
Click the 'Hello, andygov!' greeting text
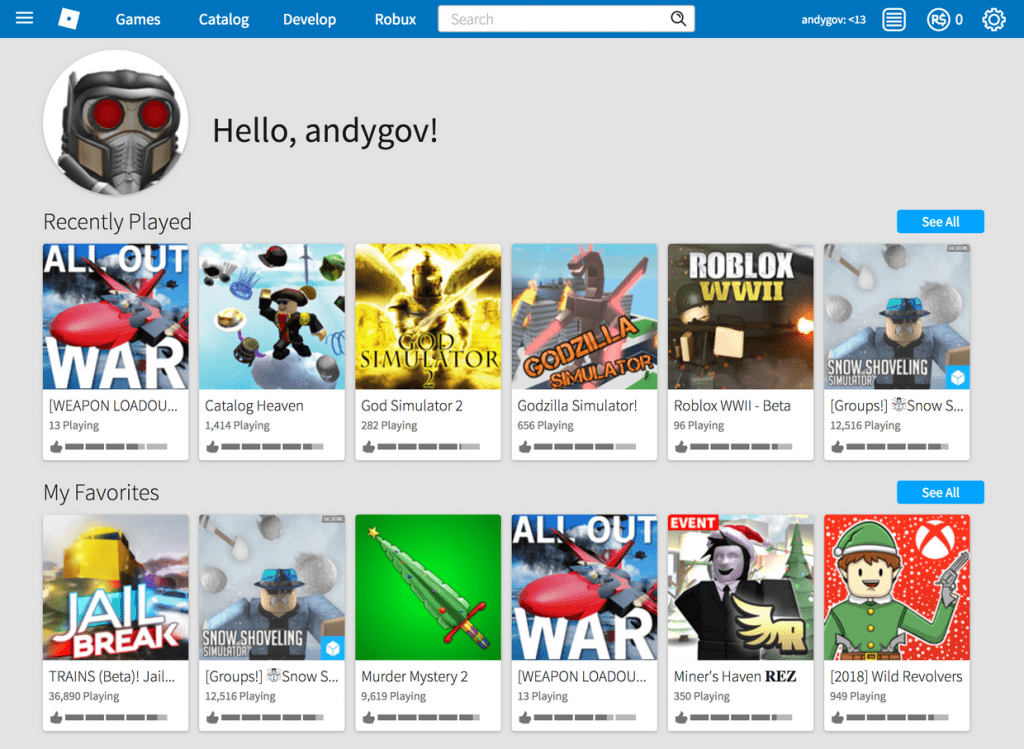325,130
